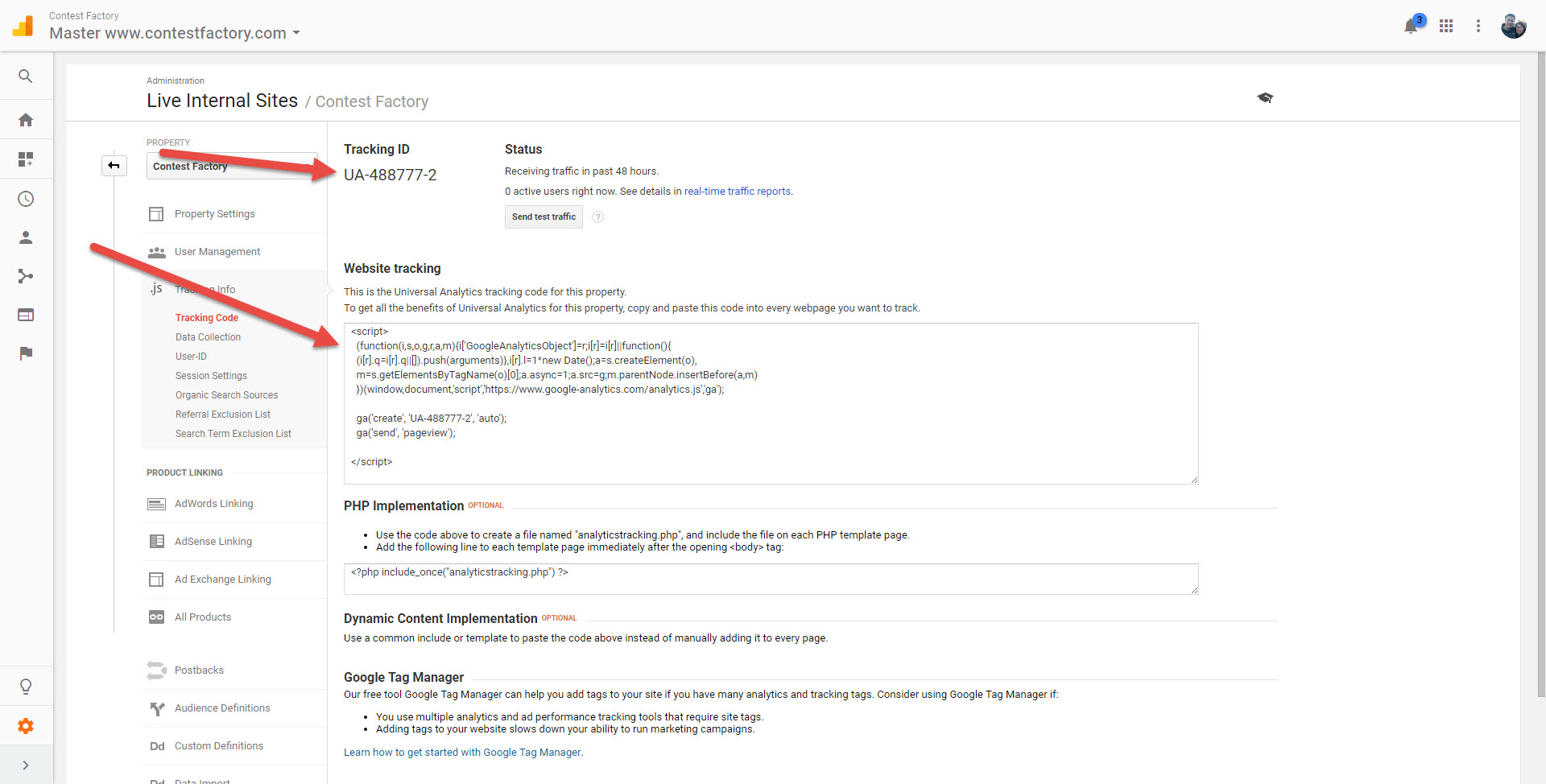Click the Audience Definitions funnel icon
This screenshot has width=1546, height=784.
[x=157, y=708]
